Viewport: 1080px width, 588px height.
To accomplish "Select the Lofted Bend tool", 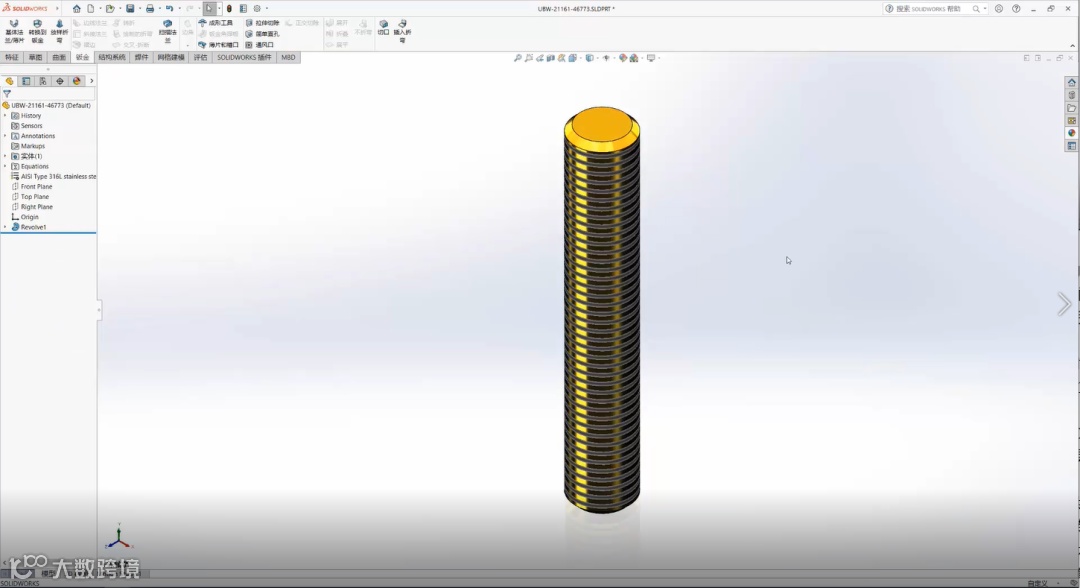I will pyautogui.click(x=59, y=32).
